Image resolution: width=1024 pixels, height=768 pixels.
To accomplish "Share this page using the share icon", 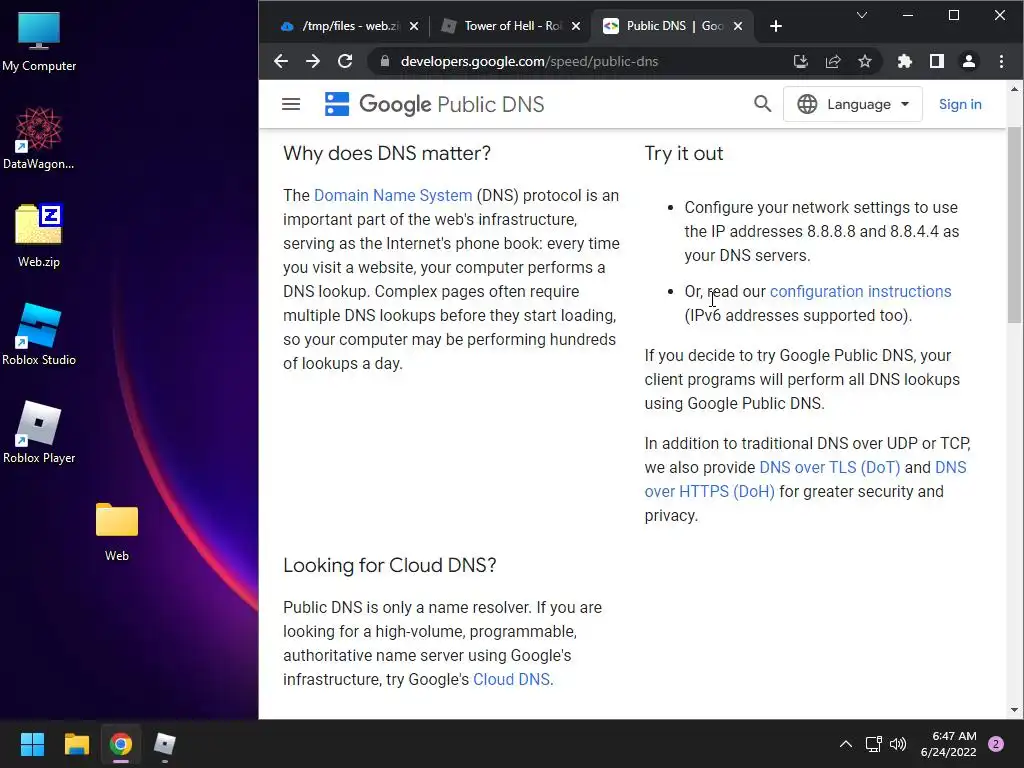I will click(833, 61).
